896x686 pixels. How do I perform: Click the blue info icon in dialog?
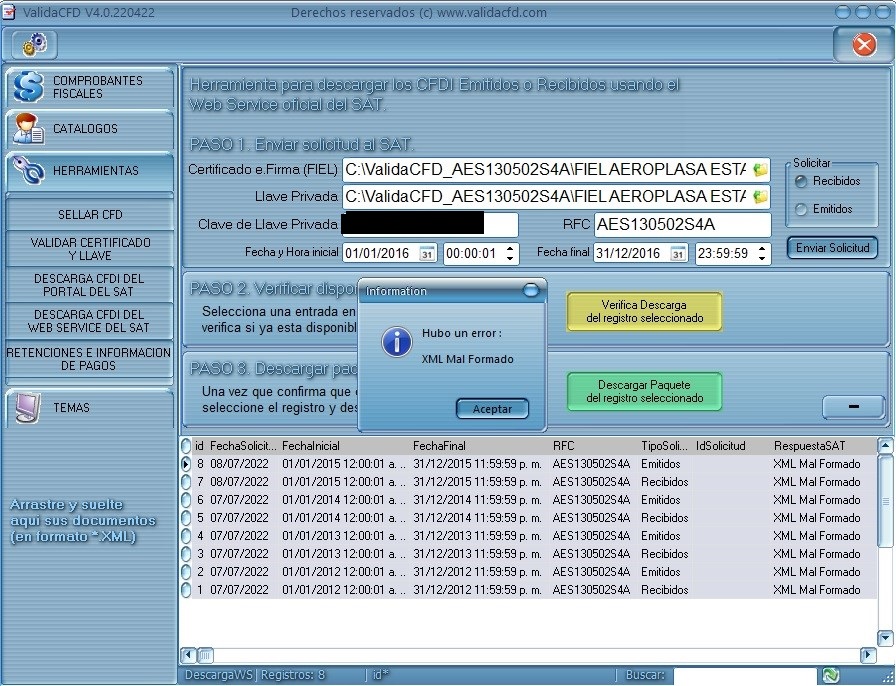coord(397,342)
